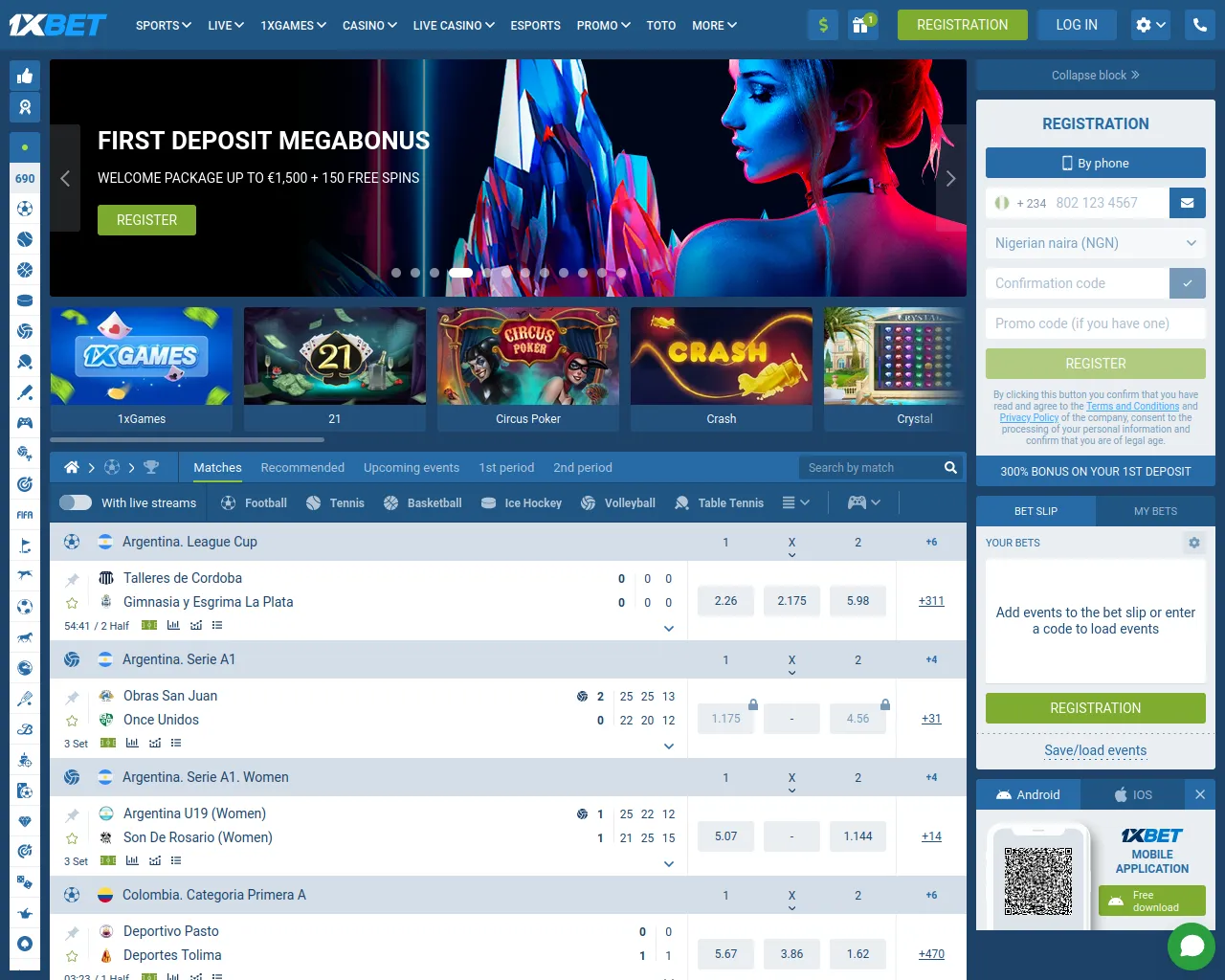The width and height of the screenshot is (1225, 980).
Task: Select odds 1.62 for Deportes Tolima
Action: pos(857,954)
